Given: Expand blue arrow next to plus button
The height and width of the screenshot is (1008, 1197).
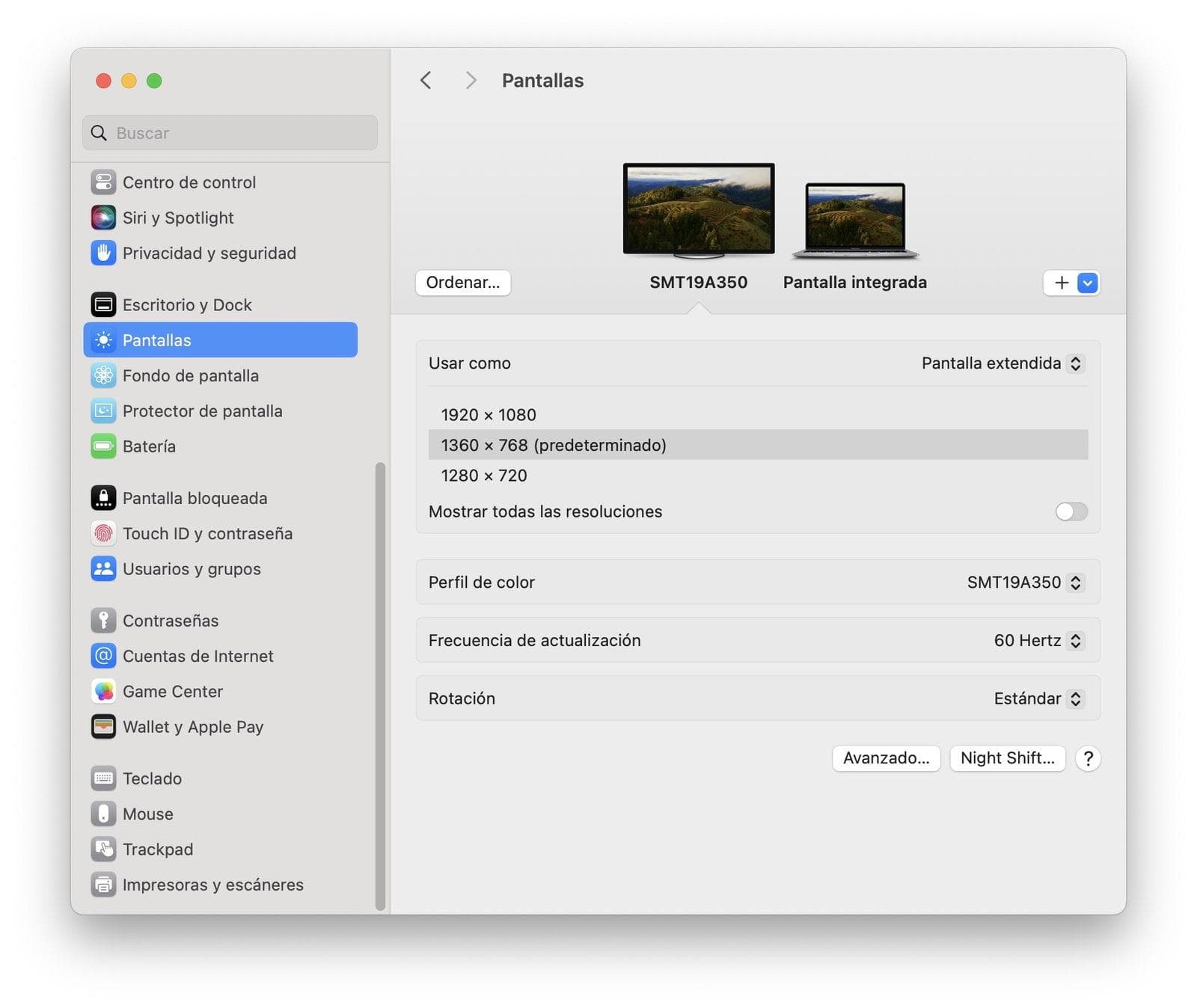Looking at the screenshot, I should coord(1088,283).
